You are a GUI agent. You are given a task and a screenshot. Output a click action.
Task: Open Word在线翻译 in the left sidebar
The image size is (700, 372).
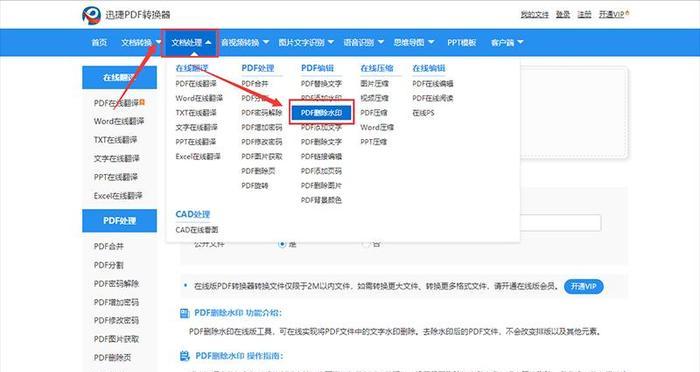point(119,121)
